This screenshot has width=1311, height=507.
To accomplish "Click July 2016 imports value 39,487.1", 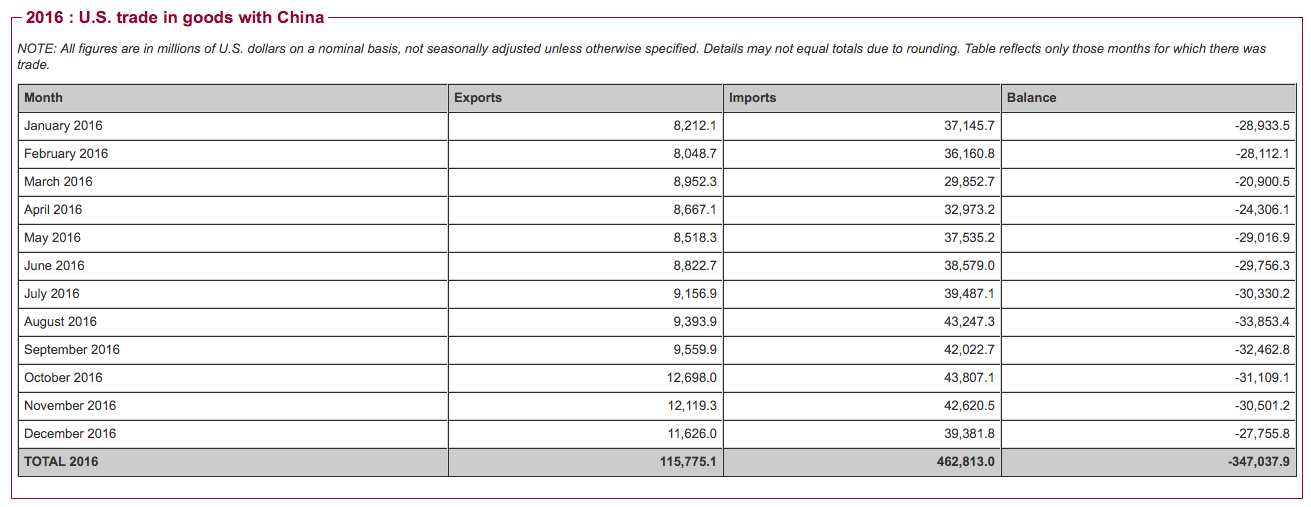I will (966, 294).
